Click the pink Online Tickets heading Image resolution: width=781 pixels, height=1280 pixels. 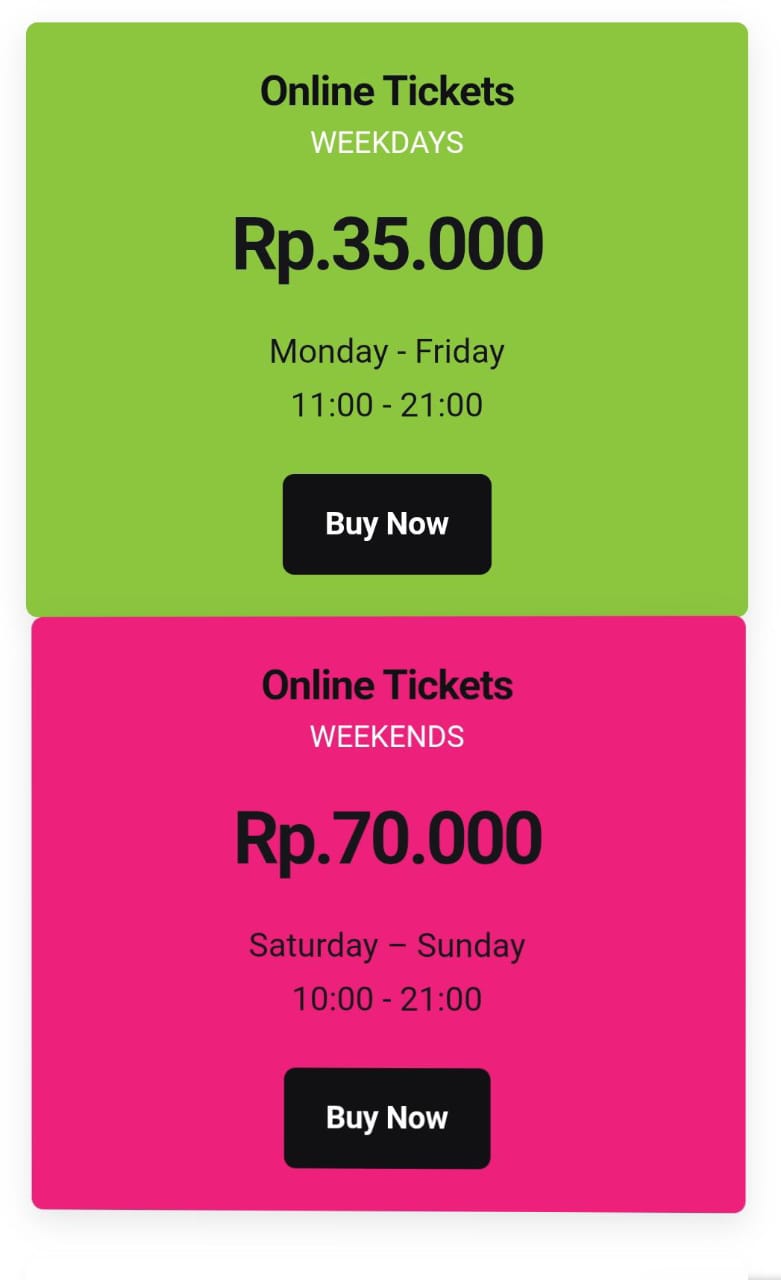[x=387, y=685]
